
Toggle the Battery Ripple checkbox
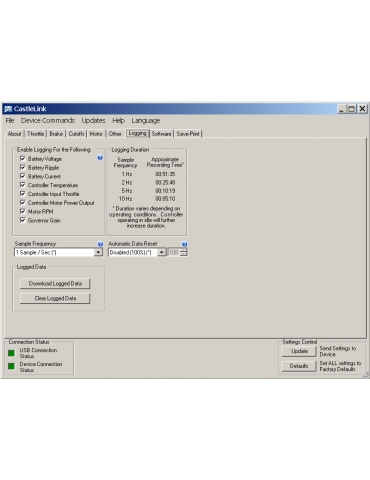(23, 167)
